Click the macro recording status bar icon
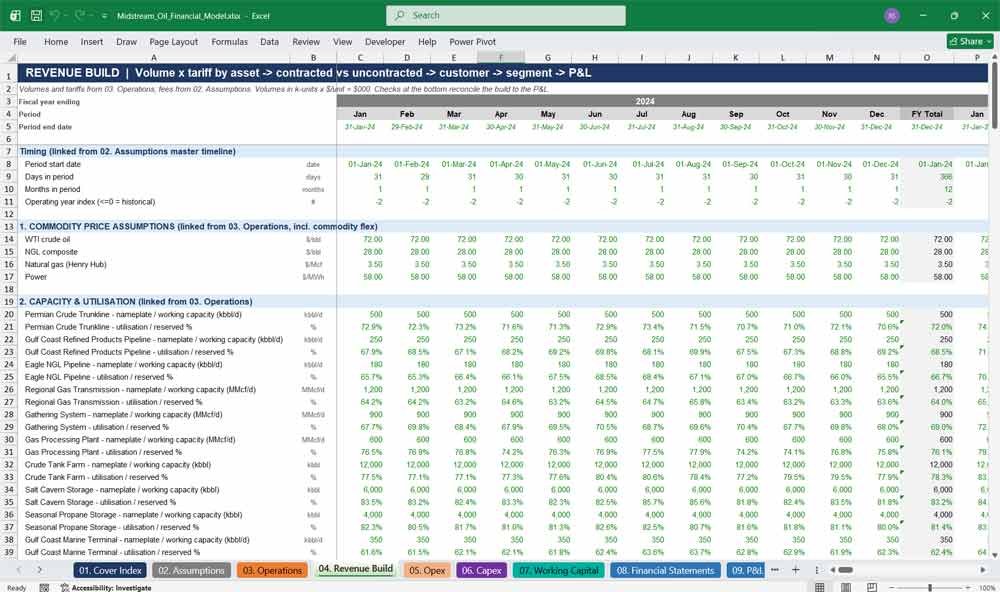The image size is (1000, 592). pos(44,588)
